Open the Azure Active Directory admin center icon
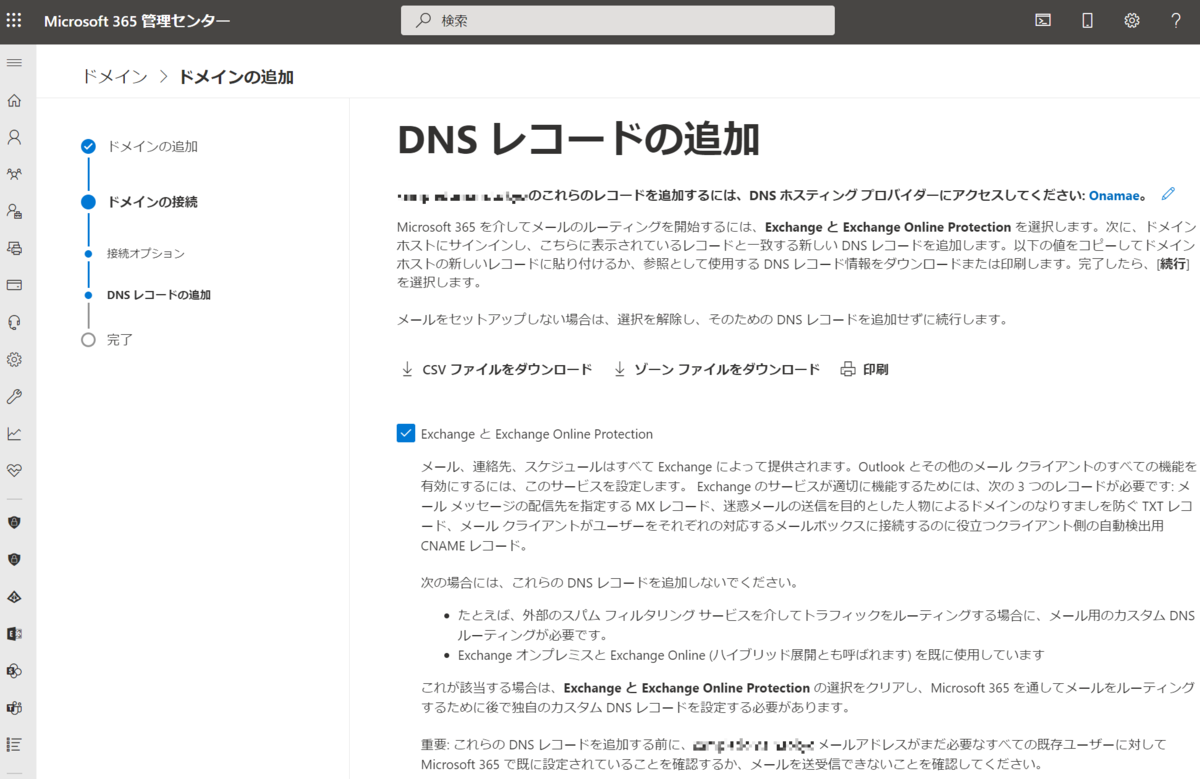 [x=14, y=596]
